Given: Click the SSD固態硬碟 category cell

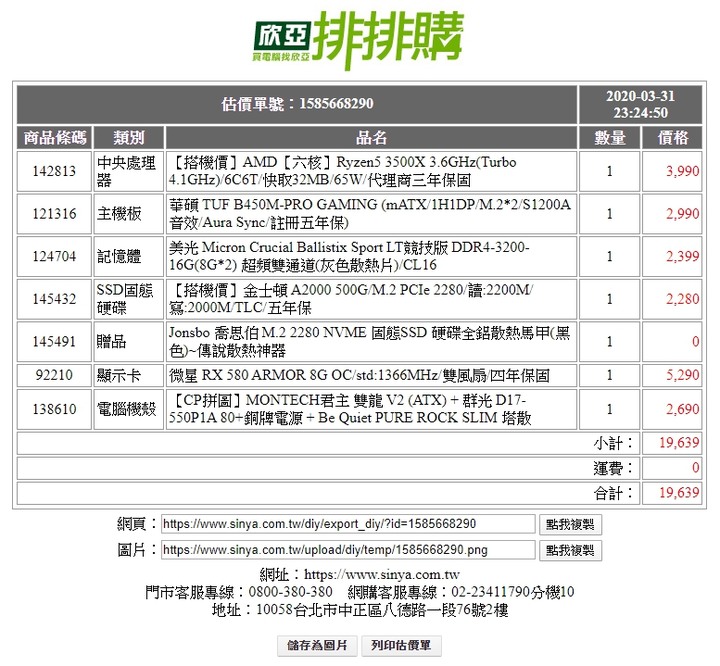Looking at the screenshot, I should (129, 299).
